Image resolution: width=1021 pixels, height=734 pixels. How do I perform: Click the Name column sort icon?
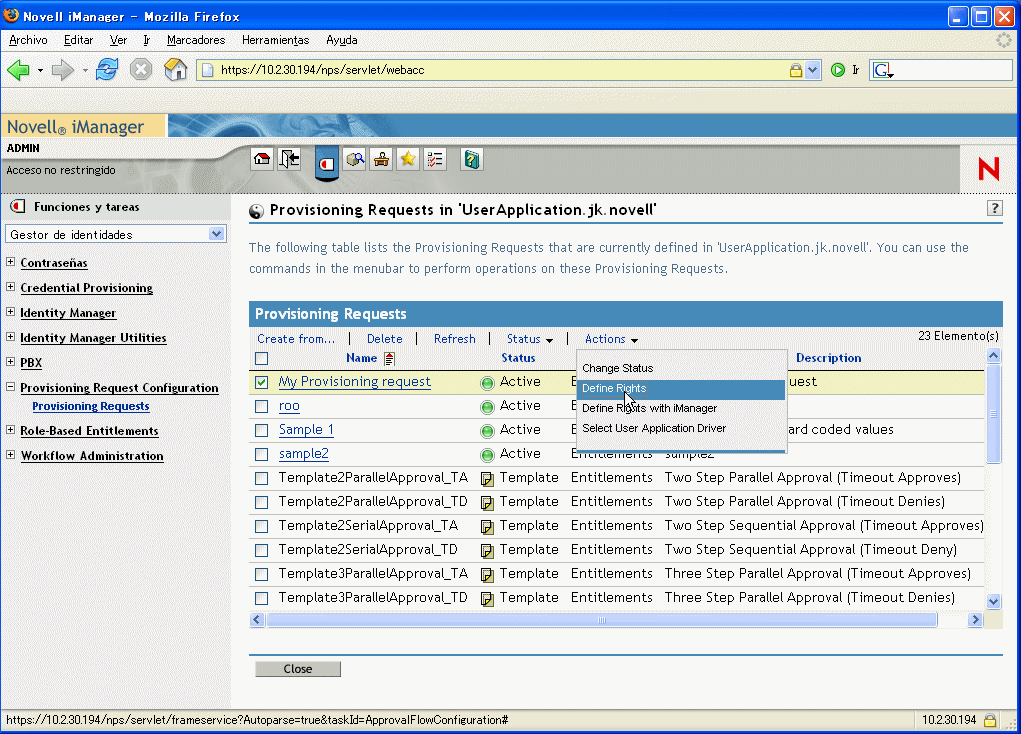point(389,358)
